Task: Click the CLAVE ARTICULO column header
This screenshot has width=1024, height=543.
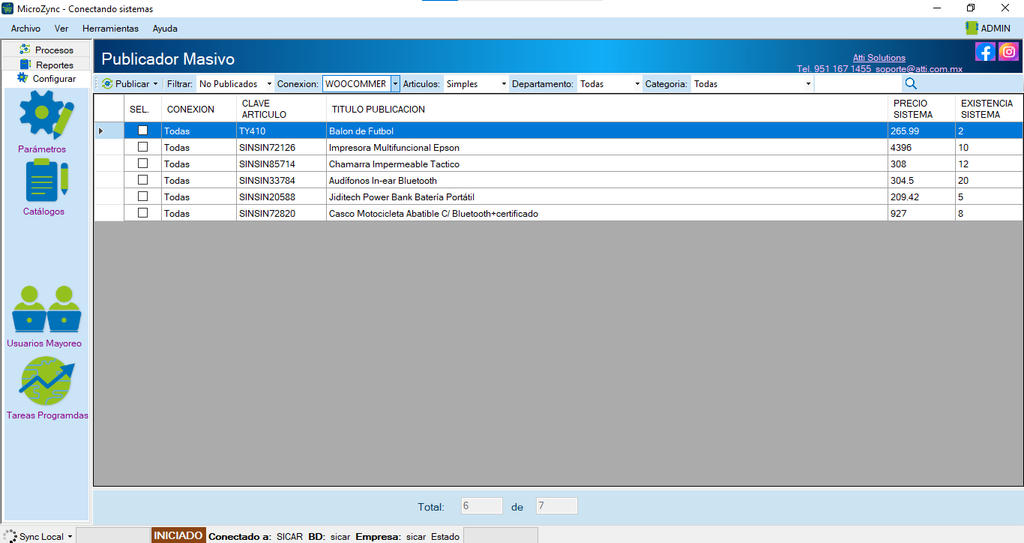Action: [281, 108]
